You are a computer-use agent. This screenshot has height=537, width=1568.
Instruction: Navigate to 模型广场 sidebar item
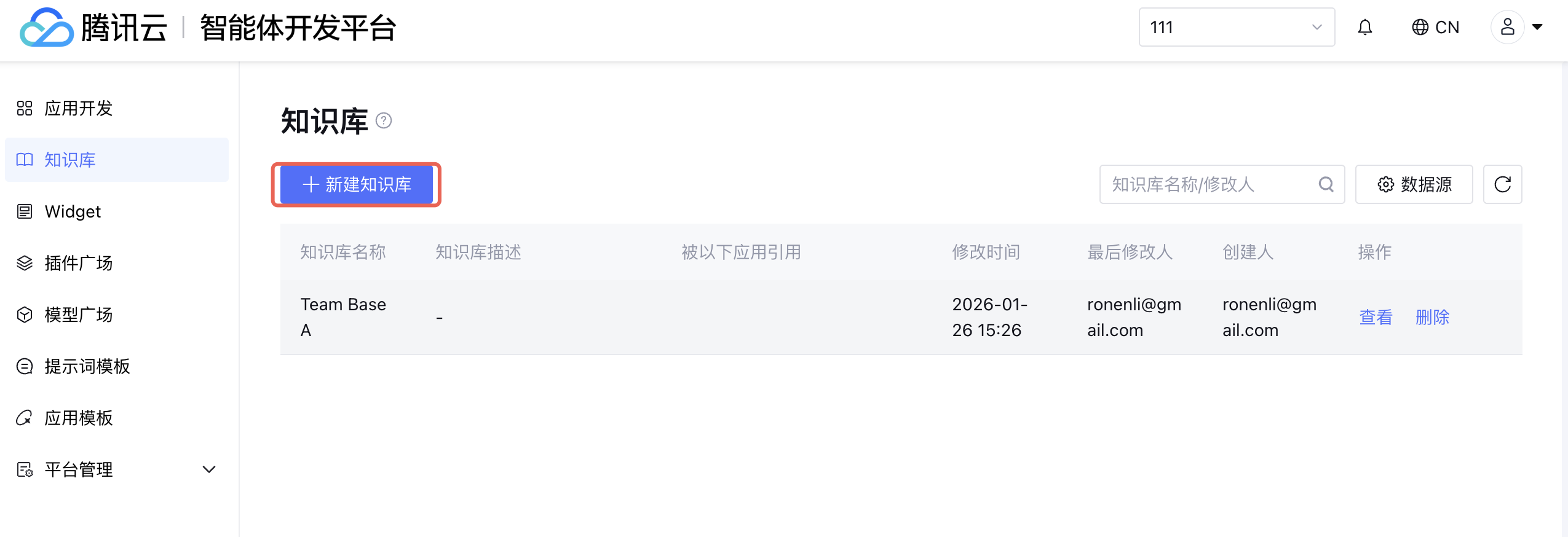click(79, 315)
